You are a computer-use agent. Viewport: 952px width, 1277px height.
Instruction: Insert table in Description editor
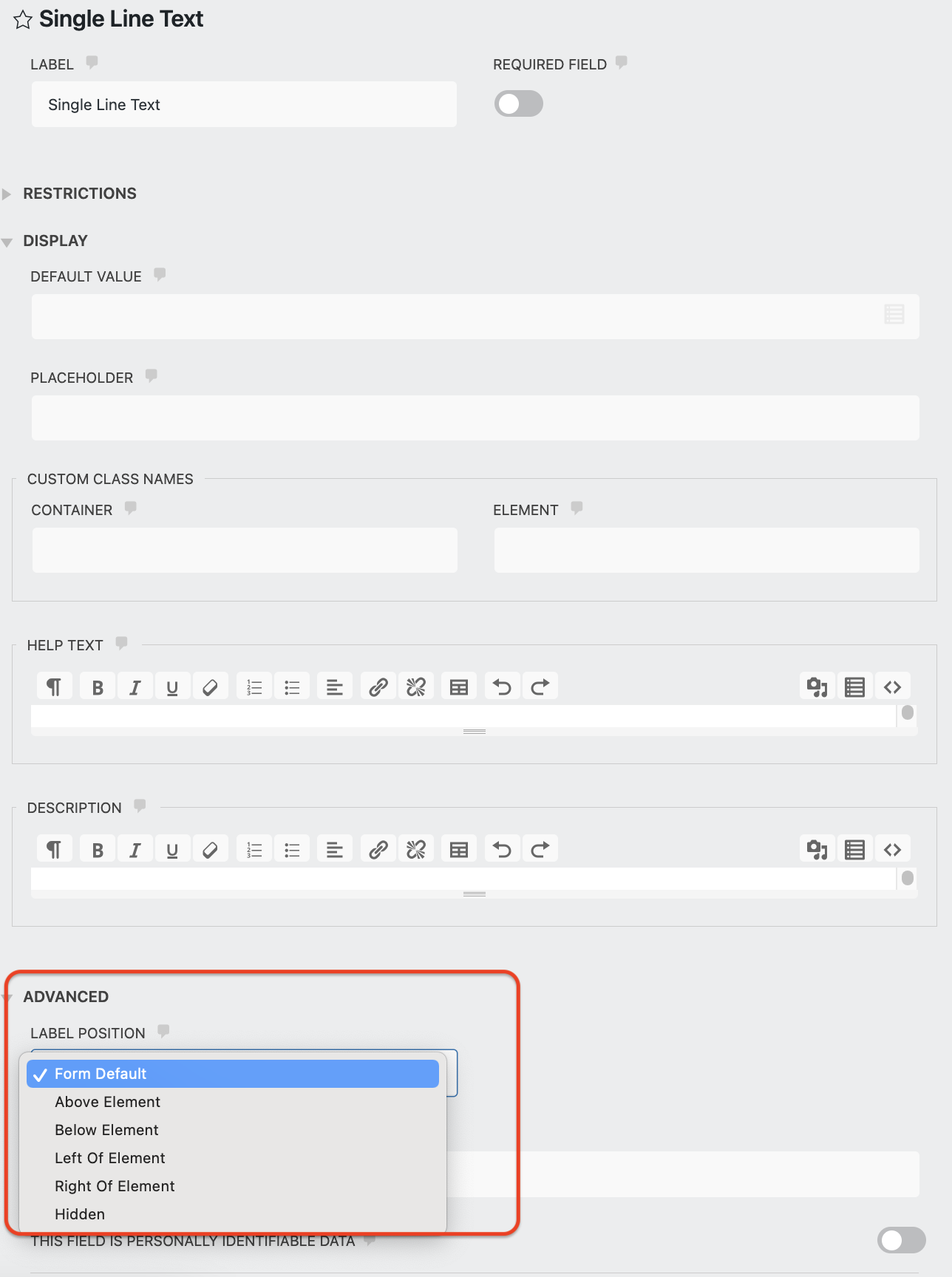[x=459, y=850]
